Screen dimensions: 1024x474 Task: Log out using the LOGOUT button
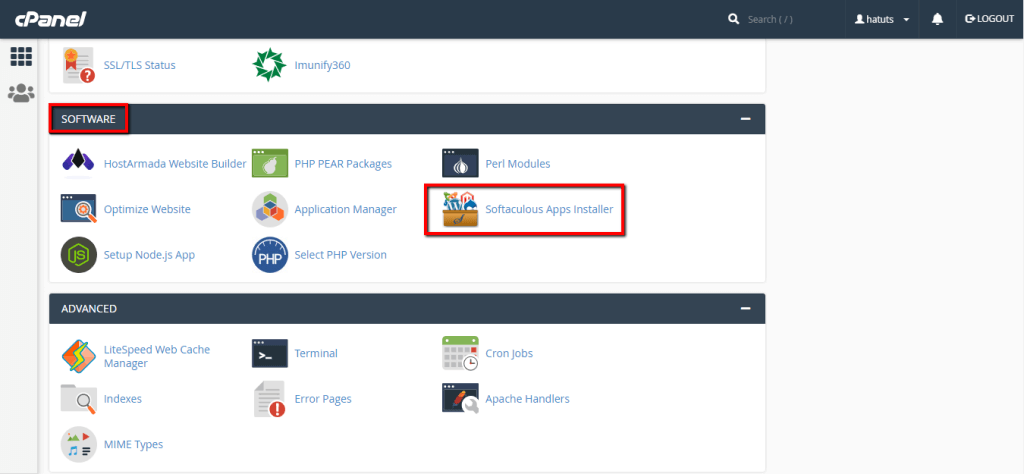point(989,19)
